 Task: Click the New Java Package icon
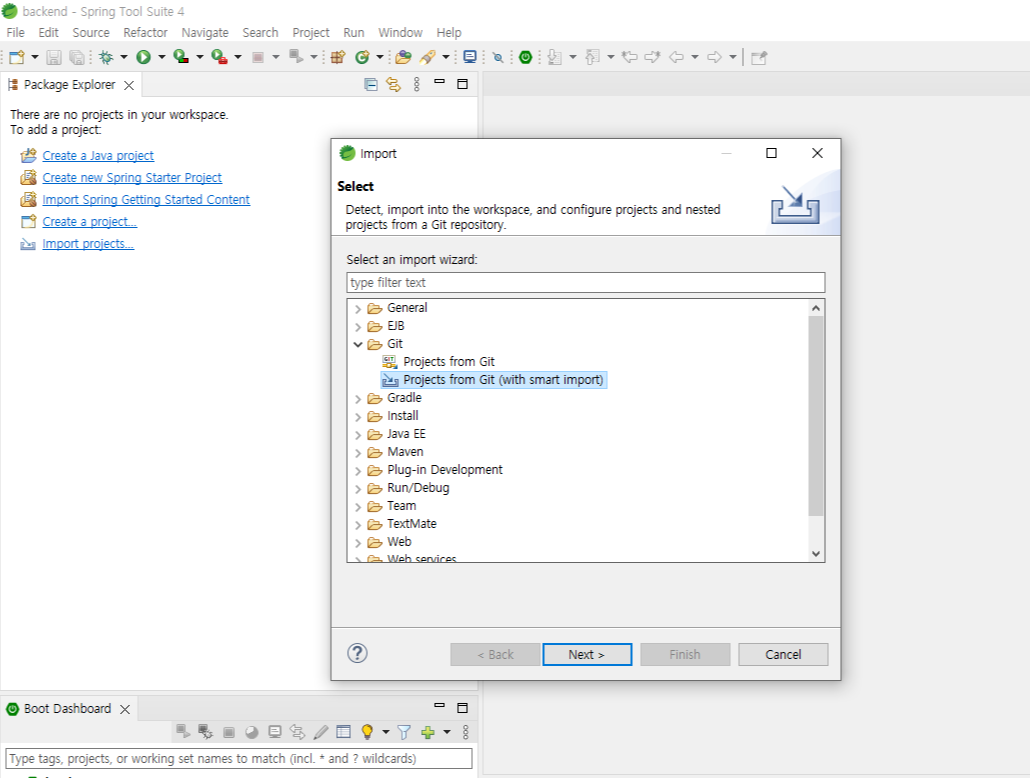pyautogui.click(x=338, y=57)
